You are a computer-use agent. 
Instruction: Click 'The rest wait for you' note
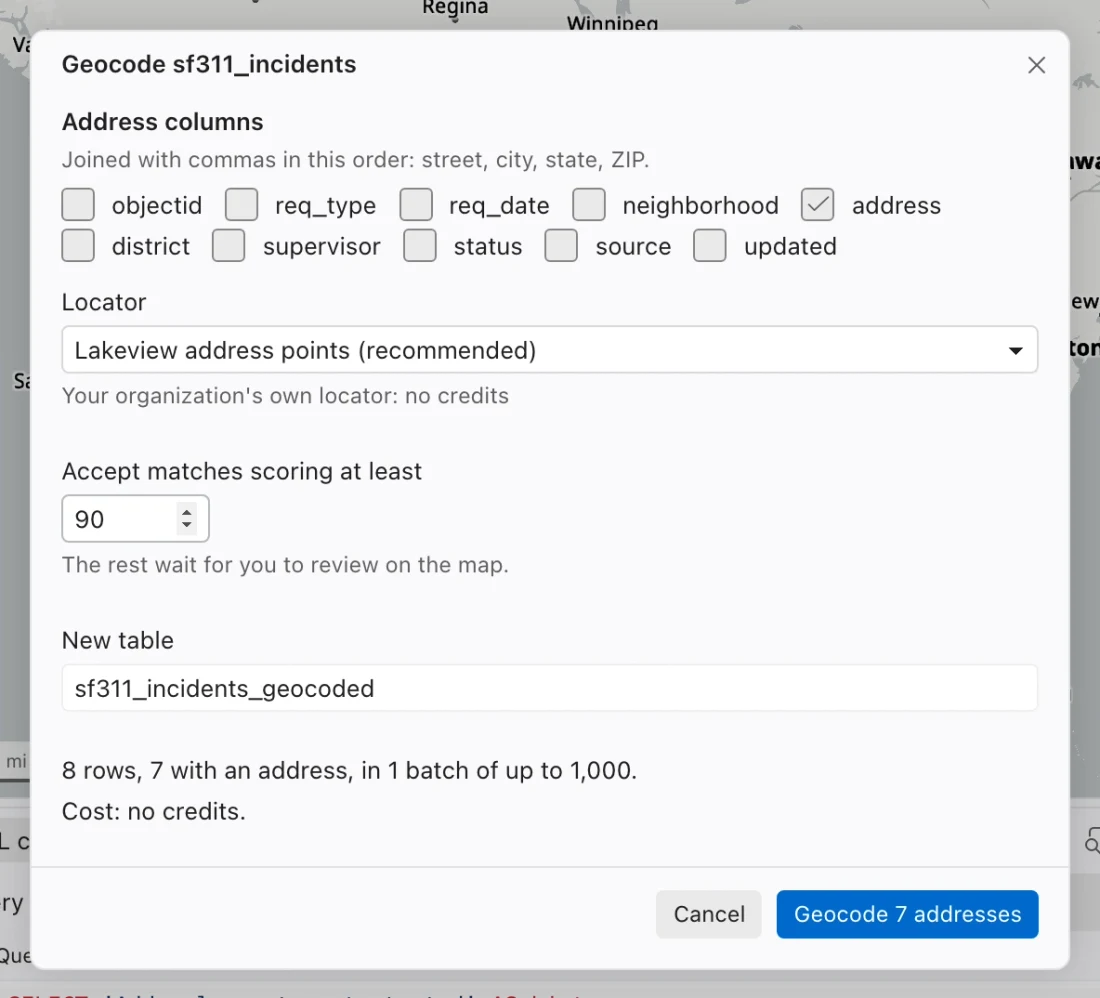285,565
